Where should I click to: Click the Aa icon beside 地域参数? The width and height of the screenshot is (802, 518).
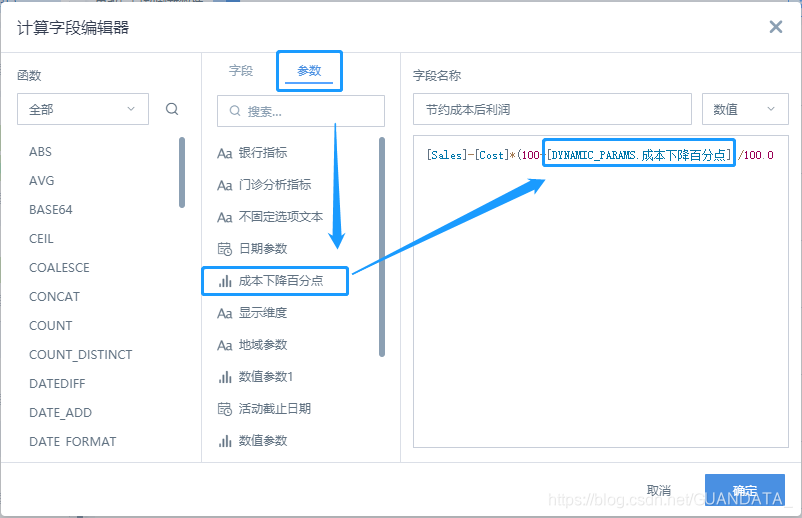pos(225,345)
